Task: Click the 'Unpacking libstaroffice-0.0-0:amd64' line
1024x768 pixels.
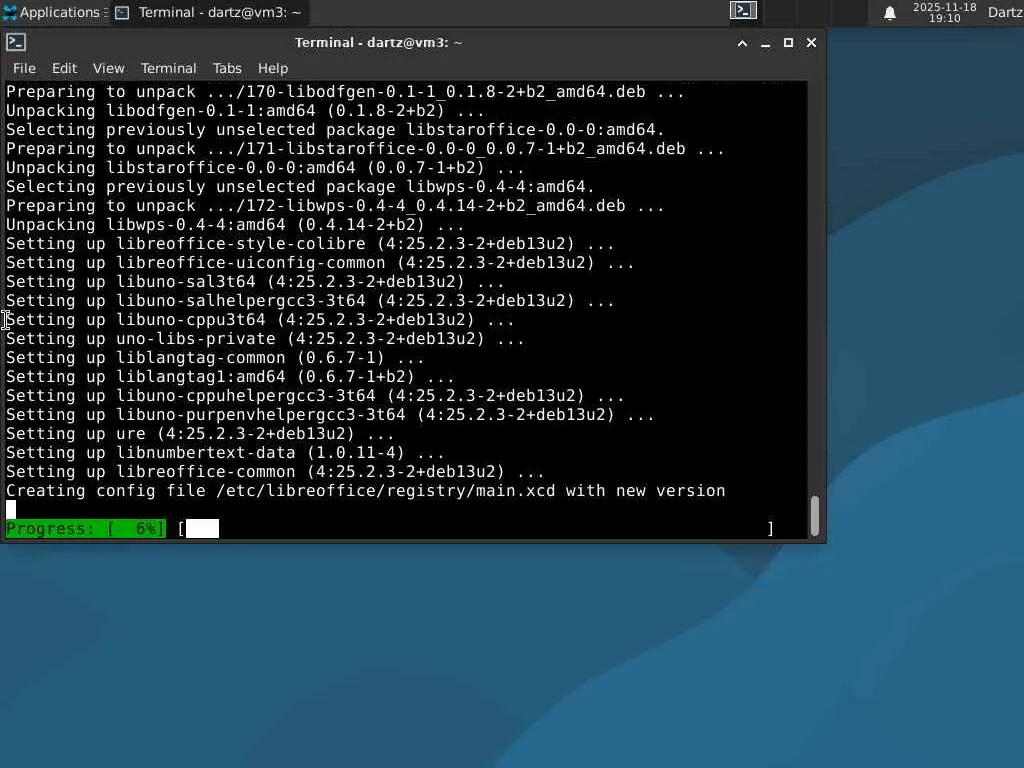Action: [x=265, y=168]
